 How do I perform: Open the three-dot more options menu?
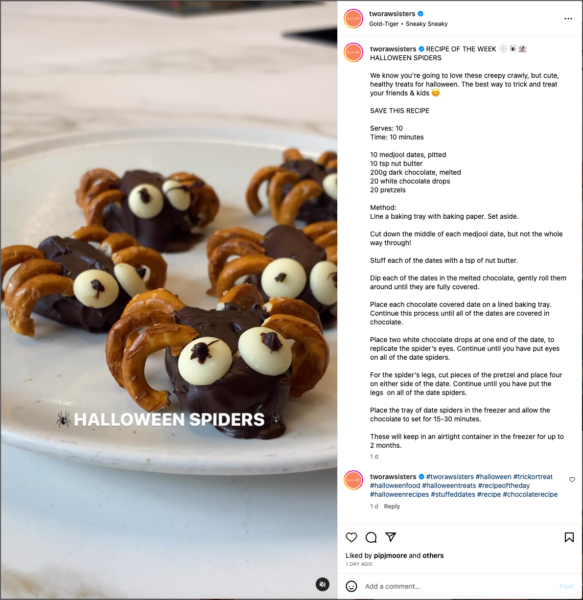568,19
